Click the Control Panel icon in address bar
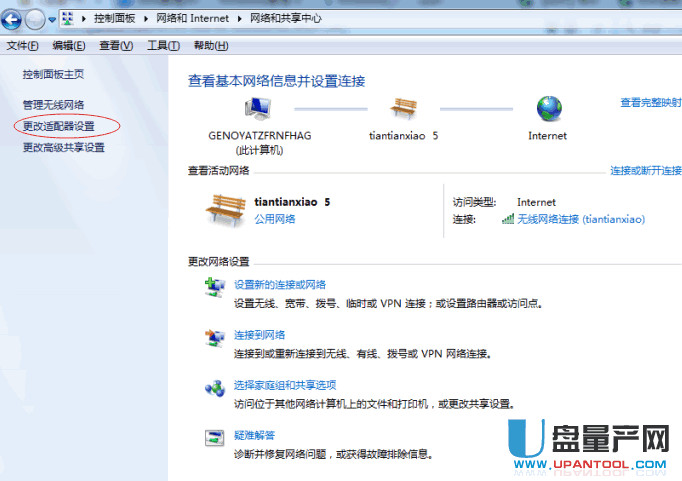 pos(68,18)
